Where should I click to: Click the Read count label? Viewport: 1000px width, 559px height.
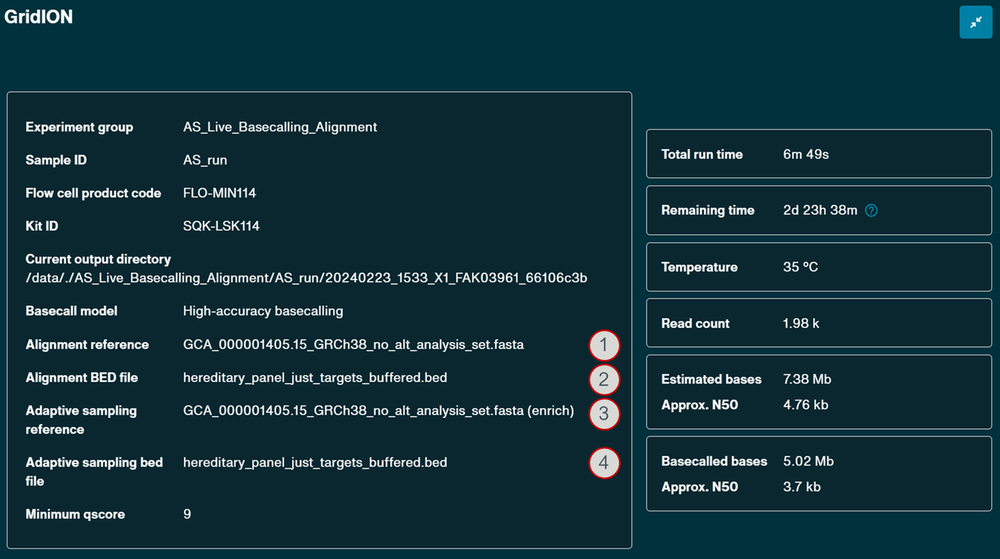pyautogui.click(x=695, y=324)
